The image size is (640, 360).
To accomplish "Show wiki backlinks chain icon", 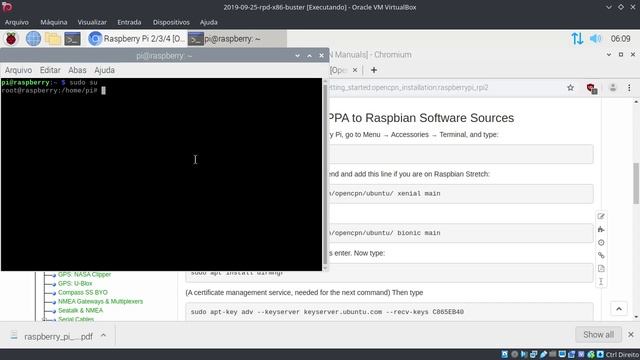I will (601, 256).
